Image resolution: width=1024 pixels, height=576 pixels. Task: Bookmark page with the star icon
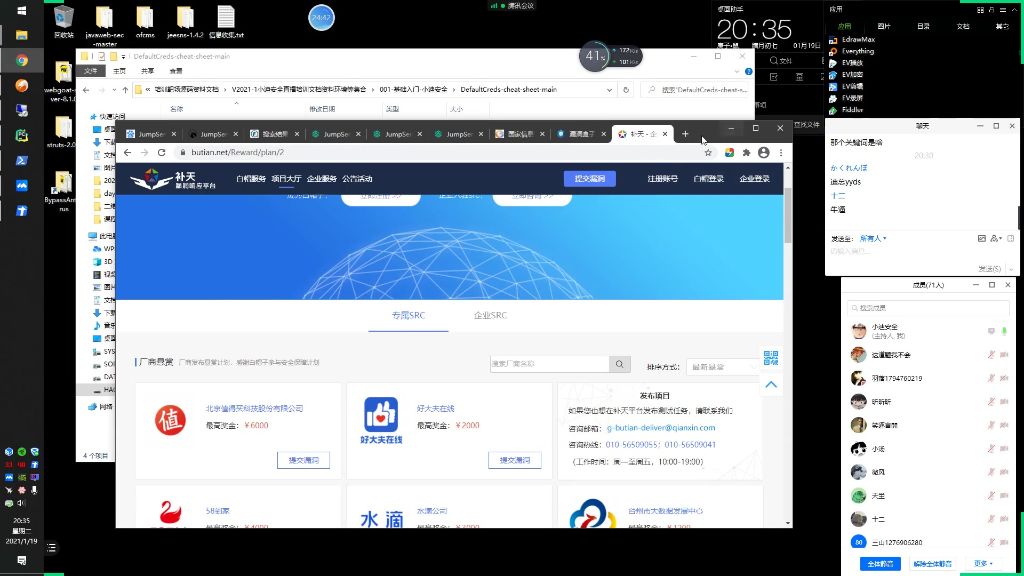(708, 152)
